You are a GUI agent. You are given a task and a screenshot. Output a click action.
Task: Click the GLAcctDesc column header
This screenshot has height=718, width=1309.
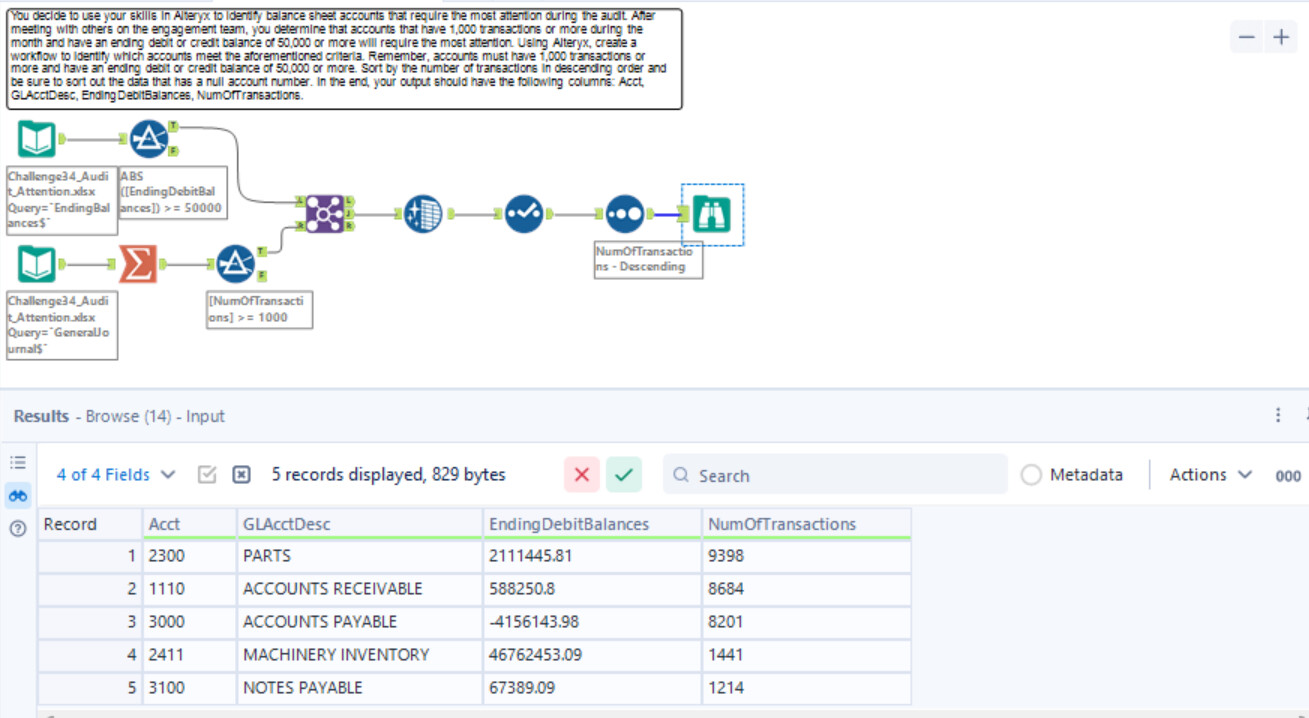coord(287,524)
